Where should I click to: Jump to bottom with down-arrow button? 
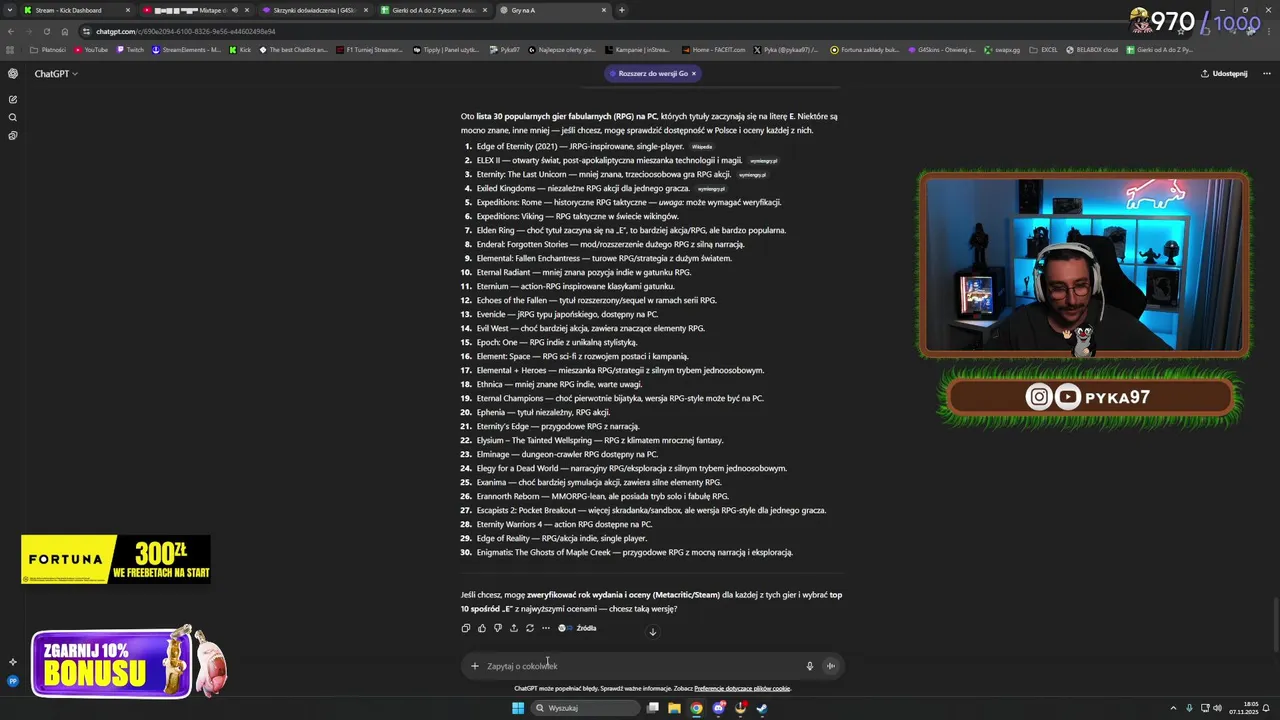(x=653, y=631)
